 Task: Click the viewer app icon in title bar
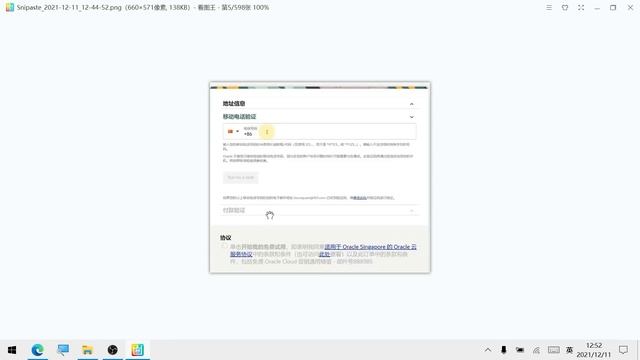pyautogui.click(x=9, y=7)
